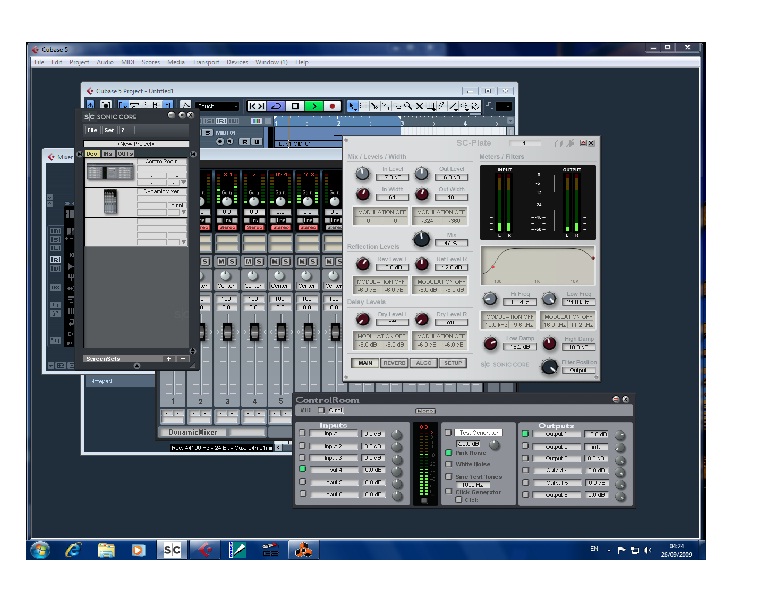Image resolution: width=768 pixels, height=614 pixels.
Task: Click the Windows Start orb
Action: click(40, 549)
